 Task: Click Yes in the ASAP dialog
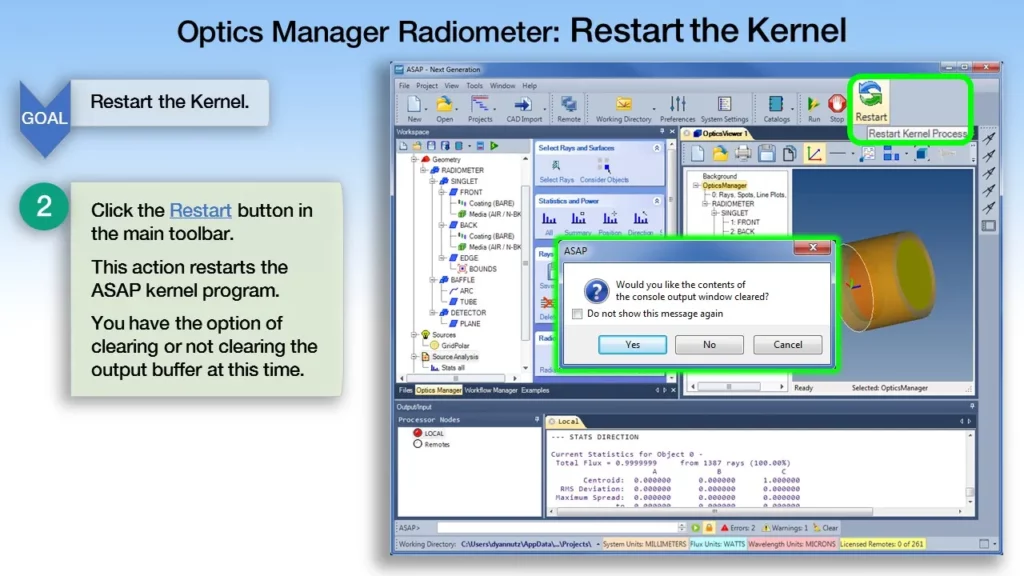(x=632, y=344)
